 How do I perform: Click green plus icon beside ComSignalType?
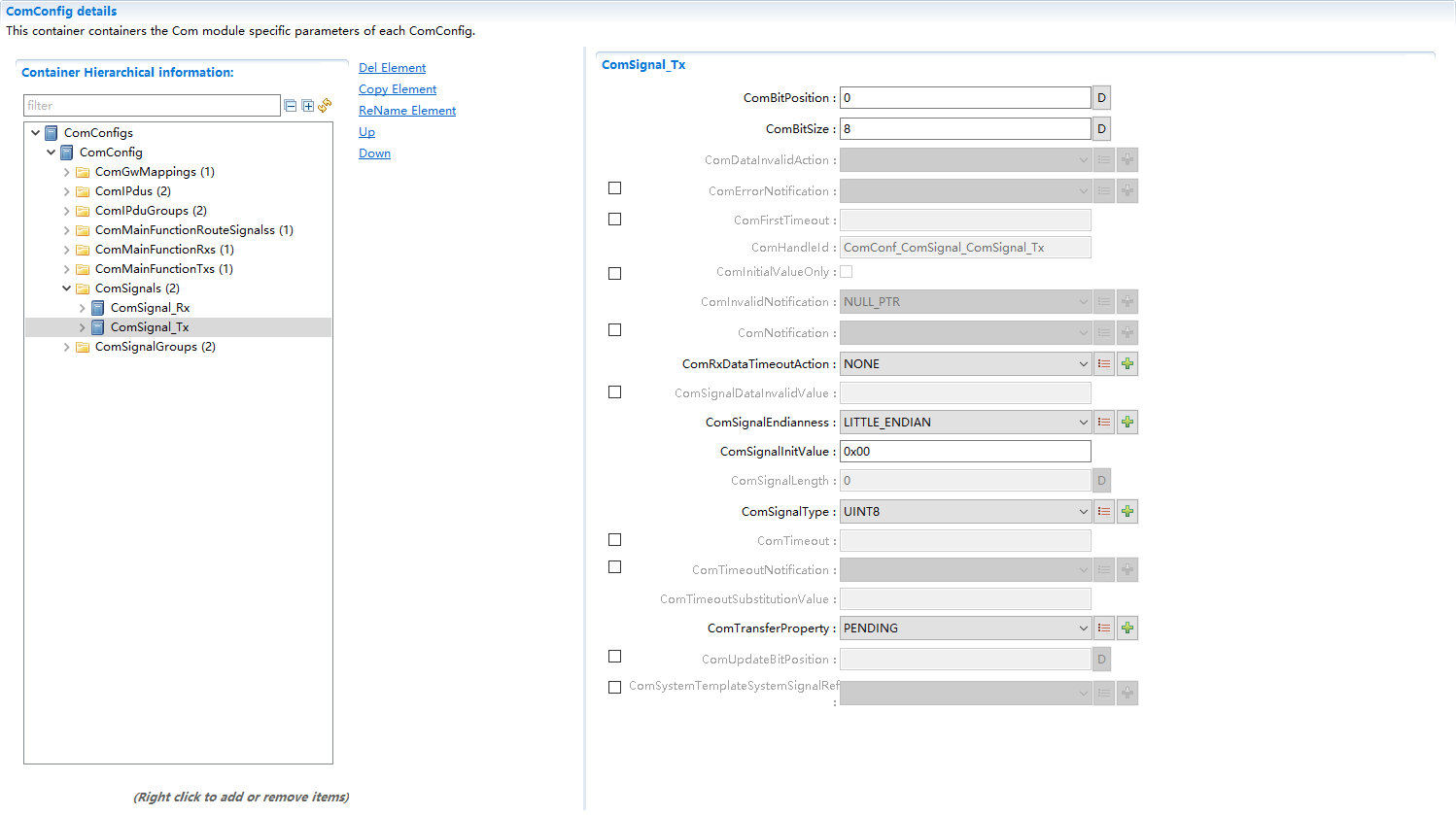click(x=1127, y=512)
